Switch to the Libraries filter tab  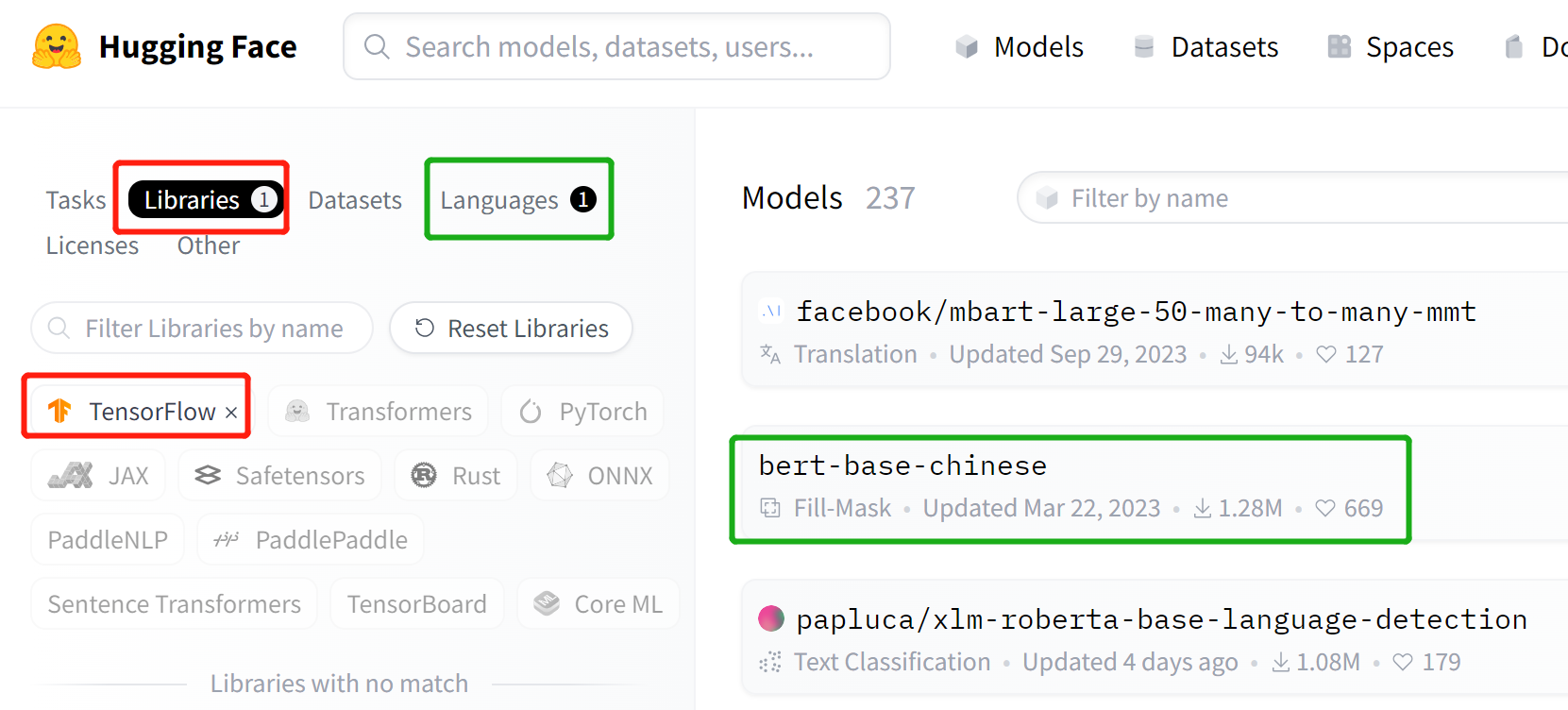206,199
